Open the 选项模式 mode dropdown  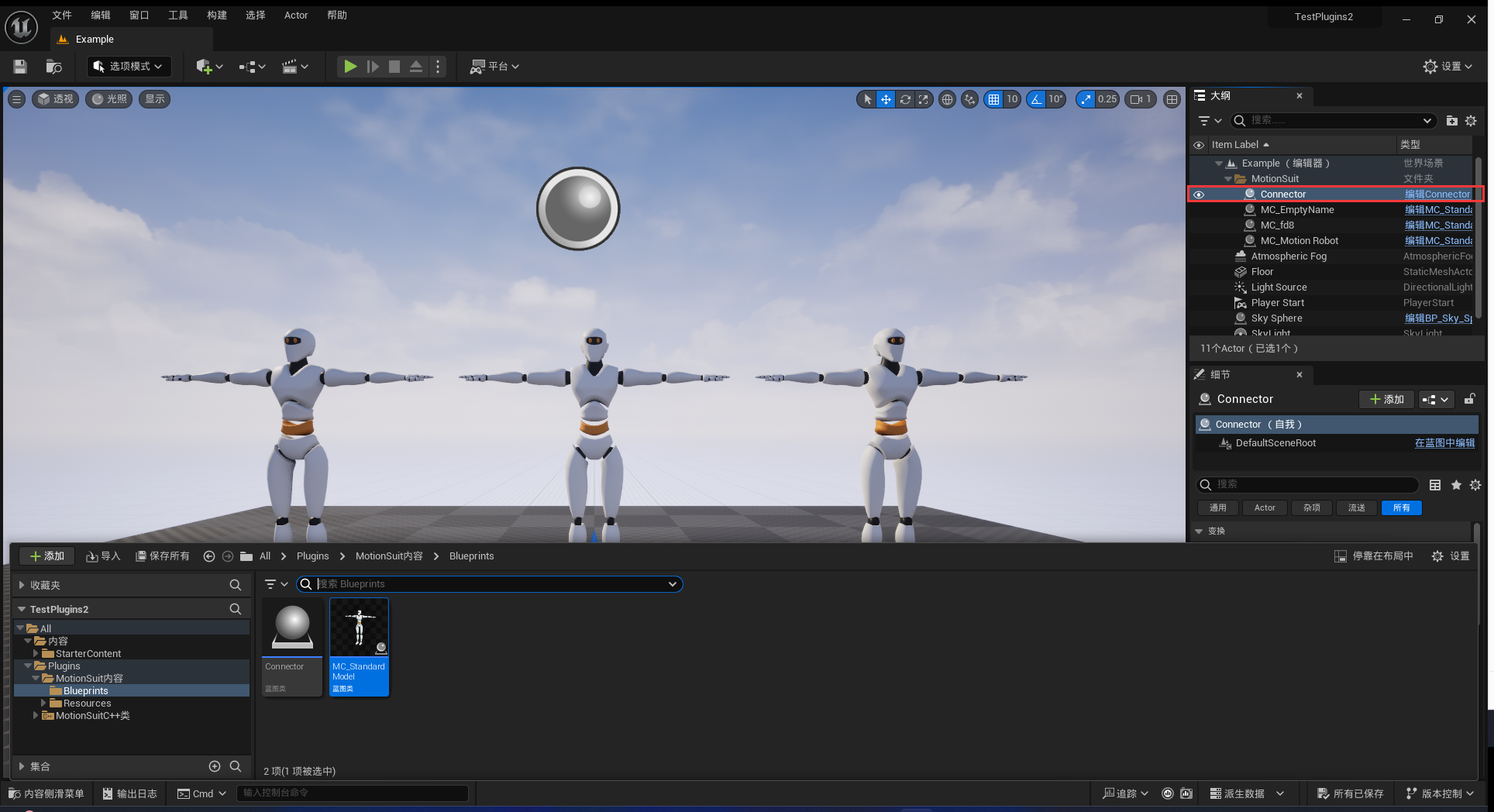coord(129,67)
